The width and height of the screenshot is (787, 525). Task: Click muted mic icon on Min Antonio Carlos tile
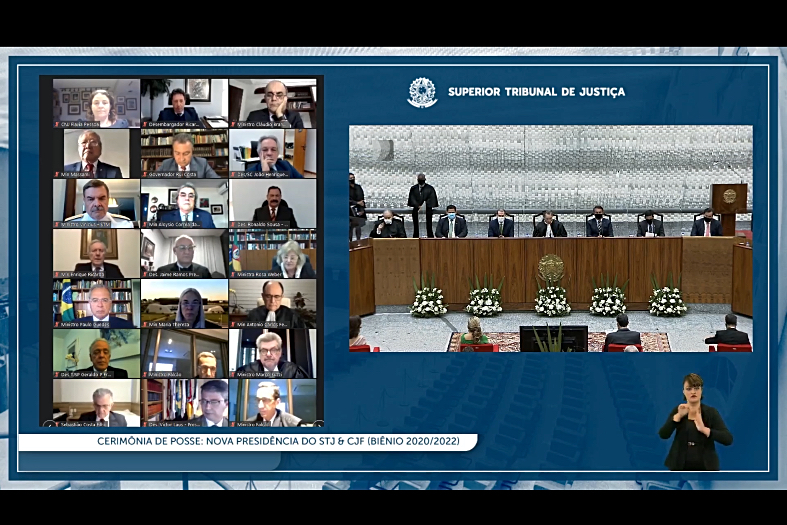pos(232,325)
